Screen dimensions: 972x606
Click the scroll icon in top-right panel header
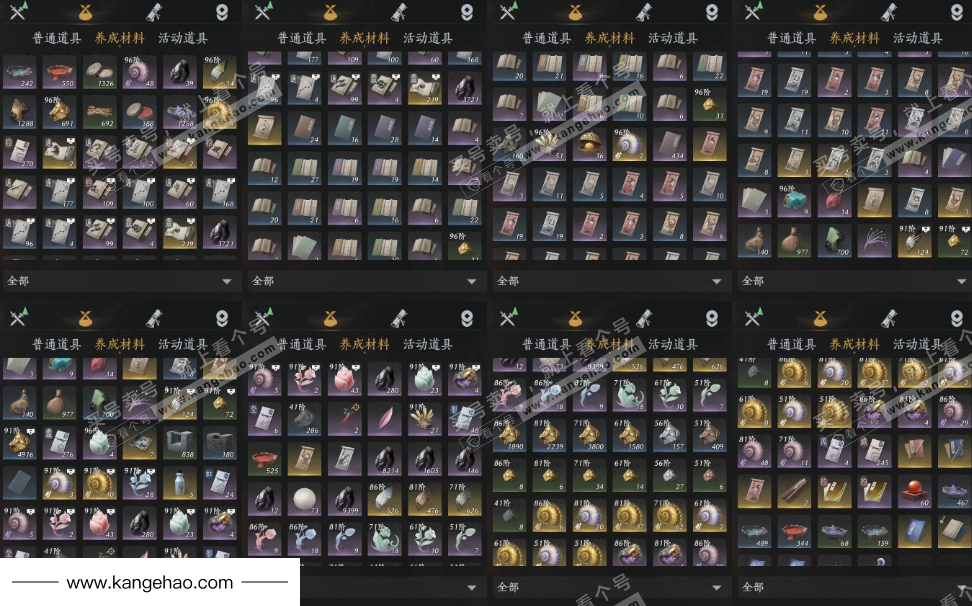[890, 11]
